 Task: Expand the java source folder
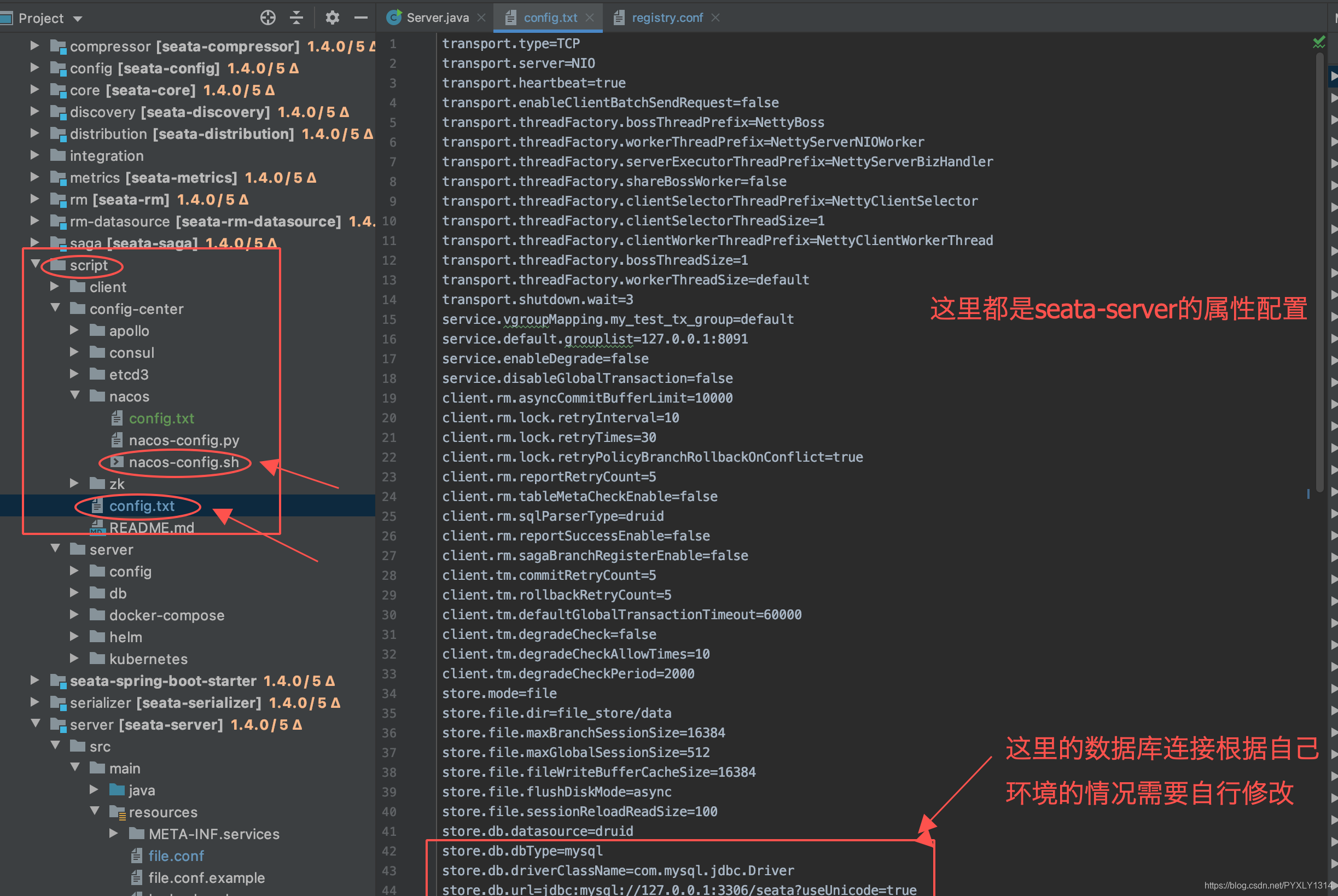tap(94, 790)
